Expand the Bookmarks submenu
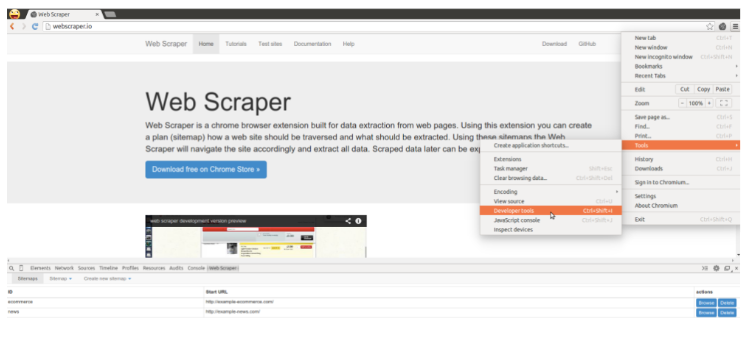 pos(681,66)
